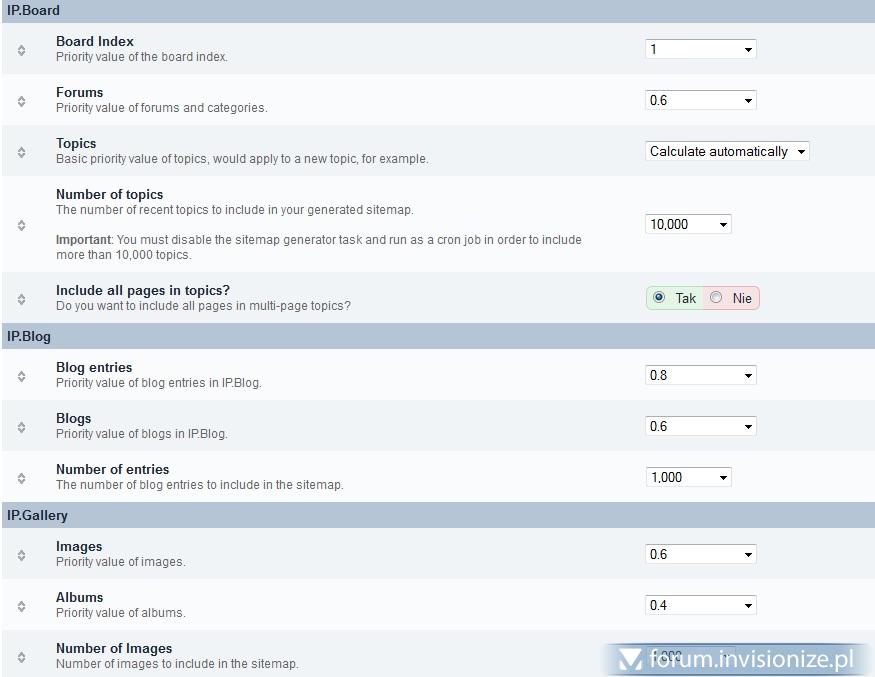Click the IP.Gallery section header

pos(38,515)
